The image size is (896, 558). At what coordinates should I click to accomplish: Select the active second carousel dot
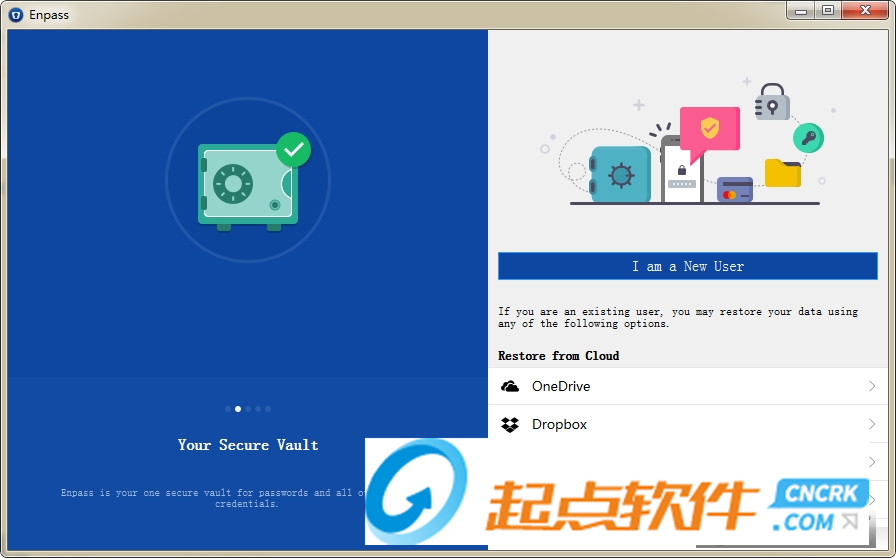pos(238,409)
